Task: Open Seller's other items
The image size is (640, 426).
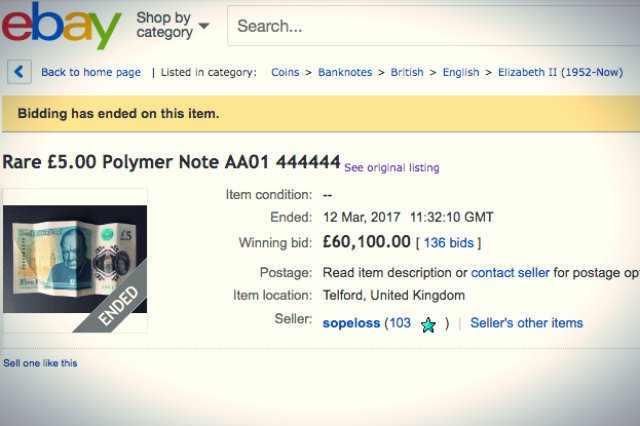Action: pos(526,323)
